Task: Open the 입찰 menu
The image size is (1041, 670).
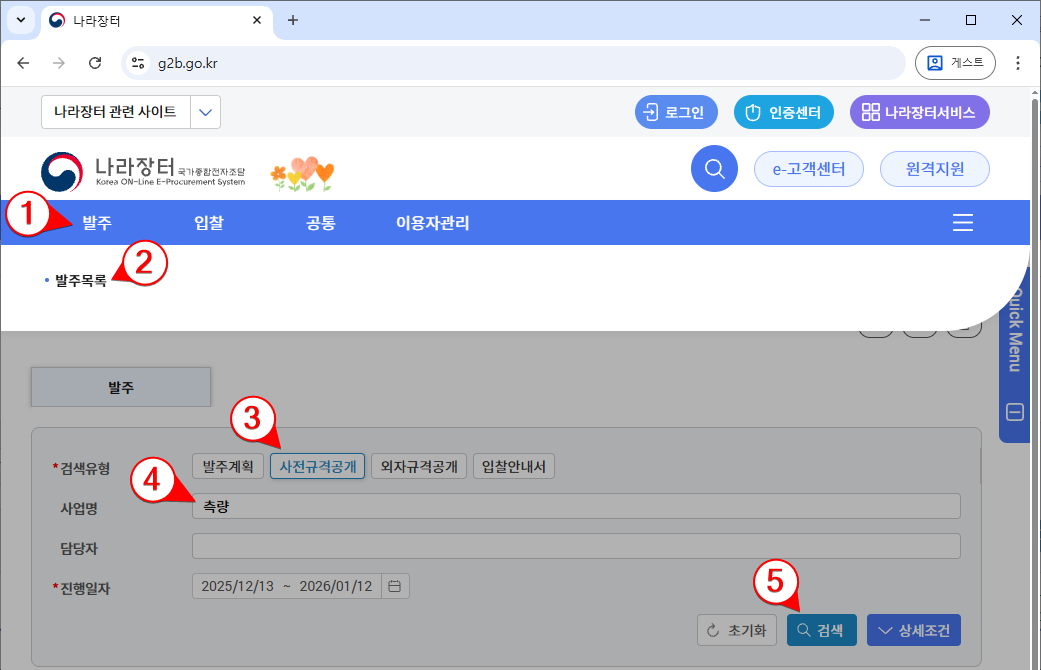Action: tap(209, 223)
